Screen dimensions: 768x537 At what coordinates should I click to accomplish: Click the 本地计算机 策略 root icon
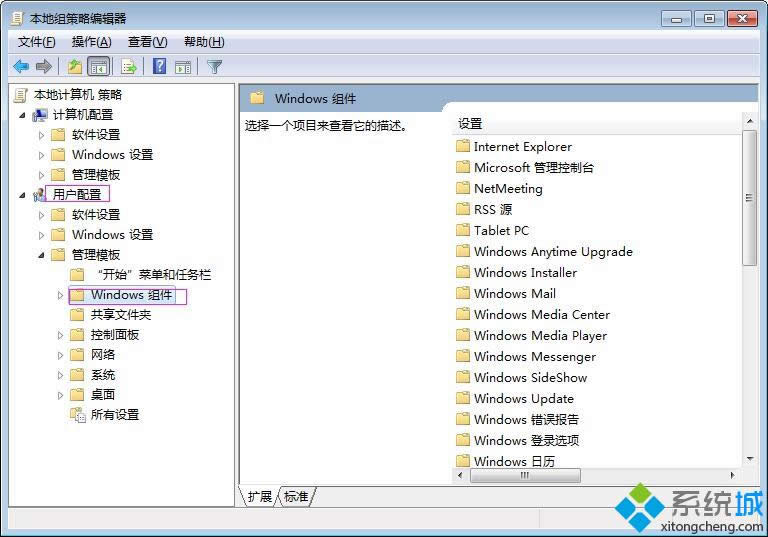pyautogui.click(x=21, y=95)
